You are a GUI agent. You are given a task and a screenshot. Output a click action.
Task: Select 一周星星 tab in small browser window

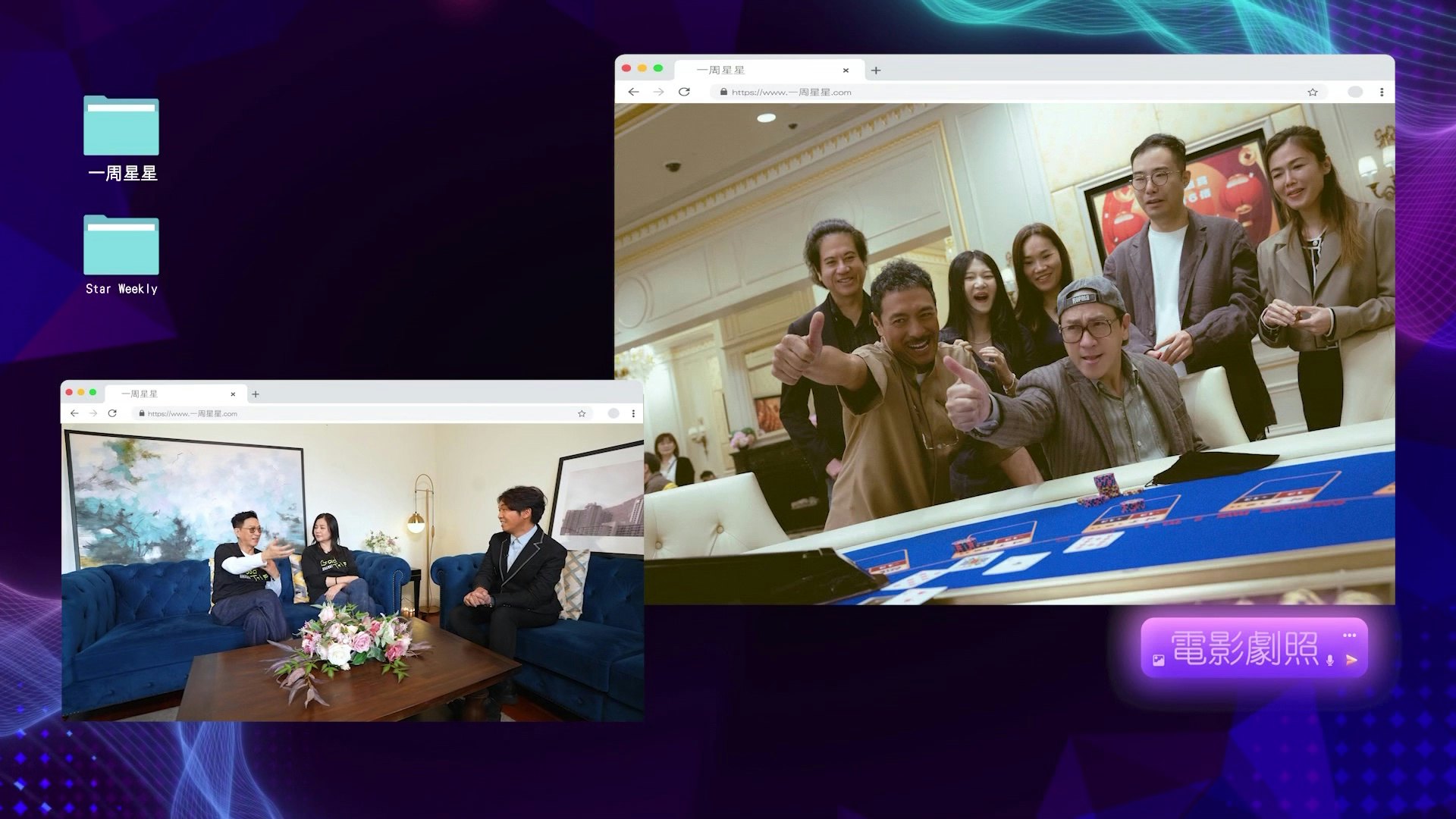(x=175, y=394)
